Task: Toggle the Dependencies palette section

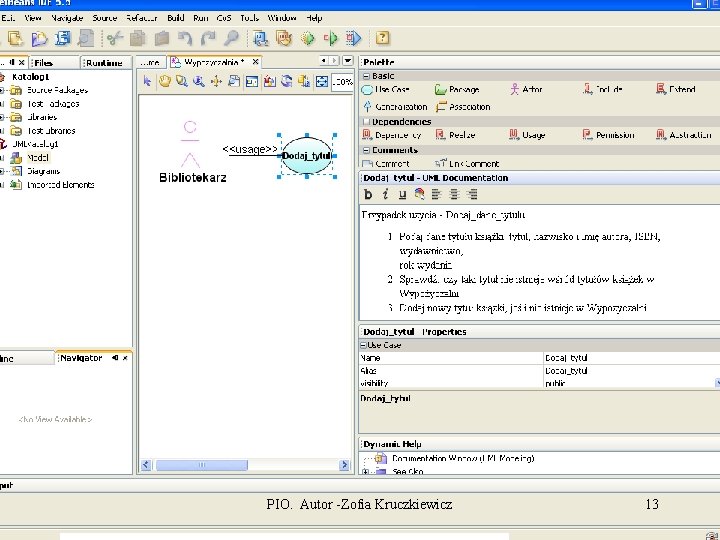Action: tap(366, 122)
